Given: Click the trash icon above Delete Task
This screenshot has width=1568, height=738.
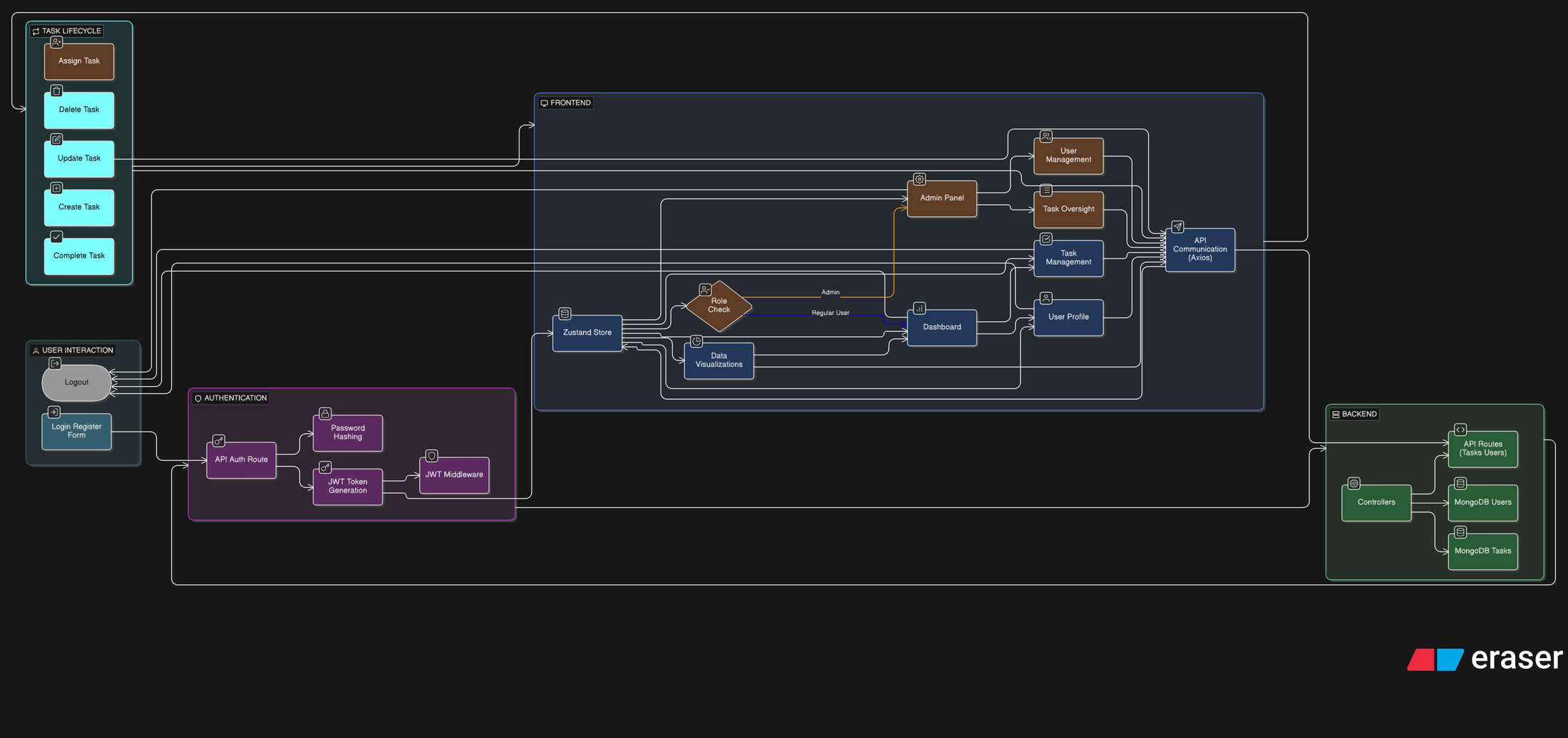Looking at the screenshot, I should pyautogui.click(x=56, y=90).
